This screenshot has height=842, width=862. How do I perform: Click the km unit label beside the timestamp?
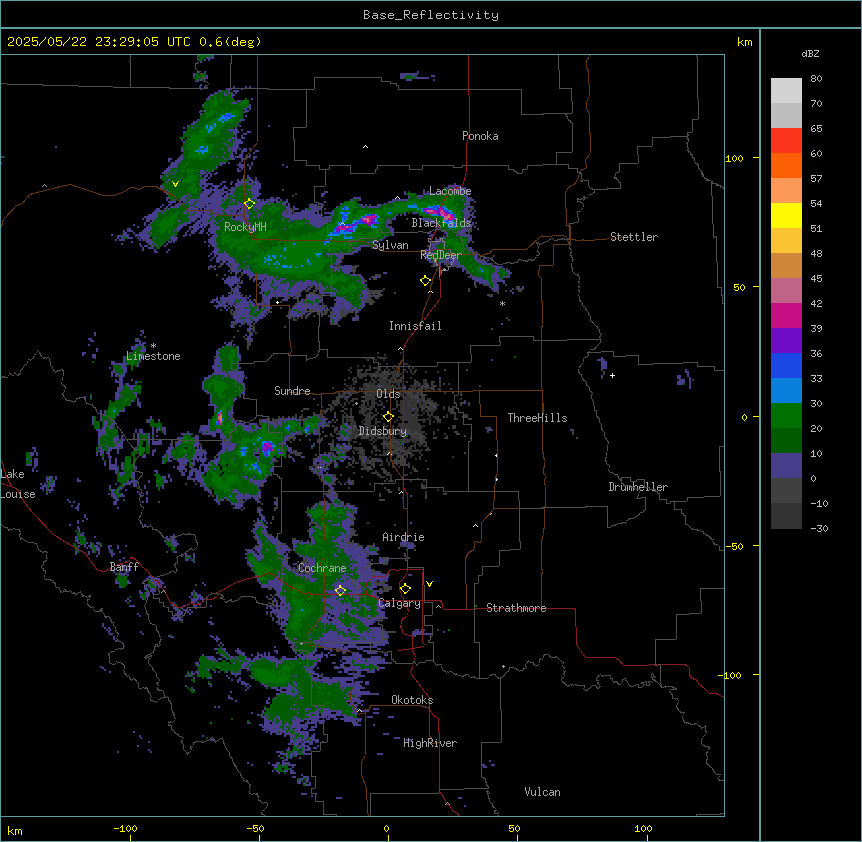click(x=745, y=42)
